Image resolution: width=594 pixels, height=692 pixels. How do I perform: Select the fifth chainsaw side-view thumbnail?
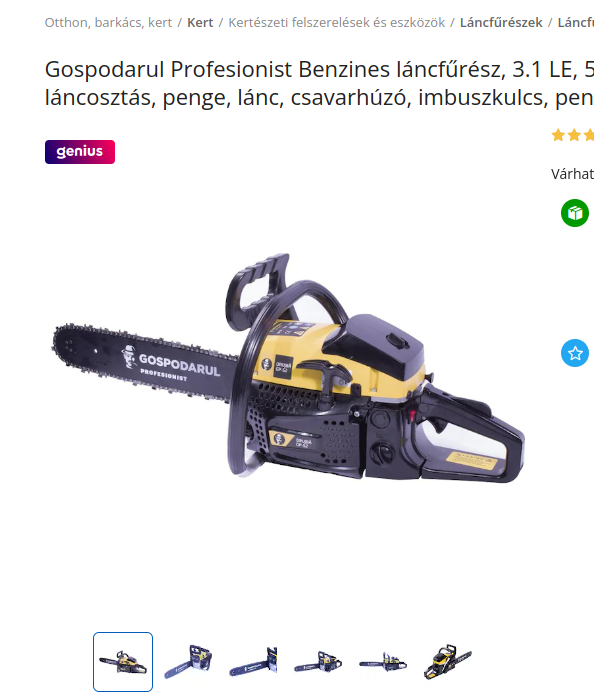pyautogui.click(x=383, y=662)
